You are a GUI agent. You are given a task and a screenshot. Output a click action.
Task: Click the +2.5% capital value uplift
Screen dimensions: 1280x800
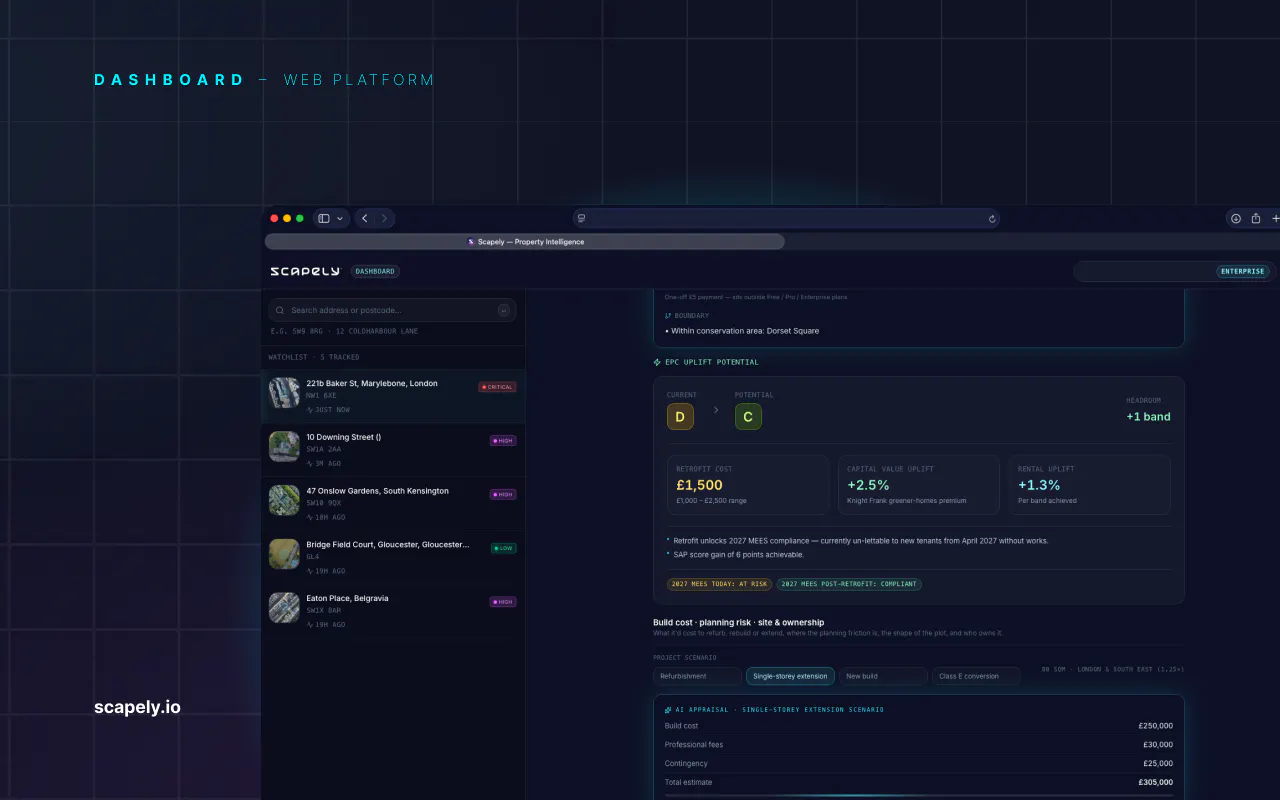869,485
